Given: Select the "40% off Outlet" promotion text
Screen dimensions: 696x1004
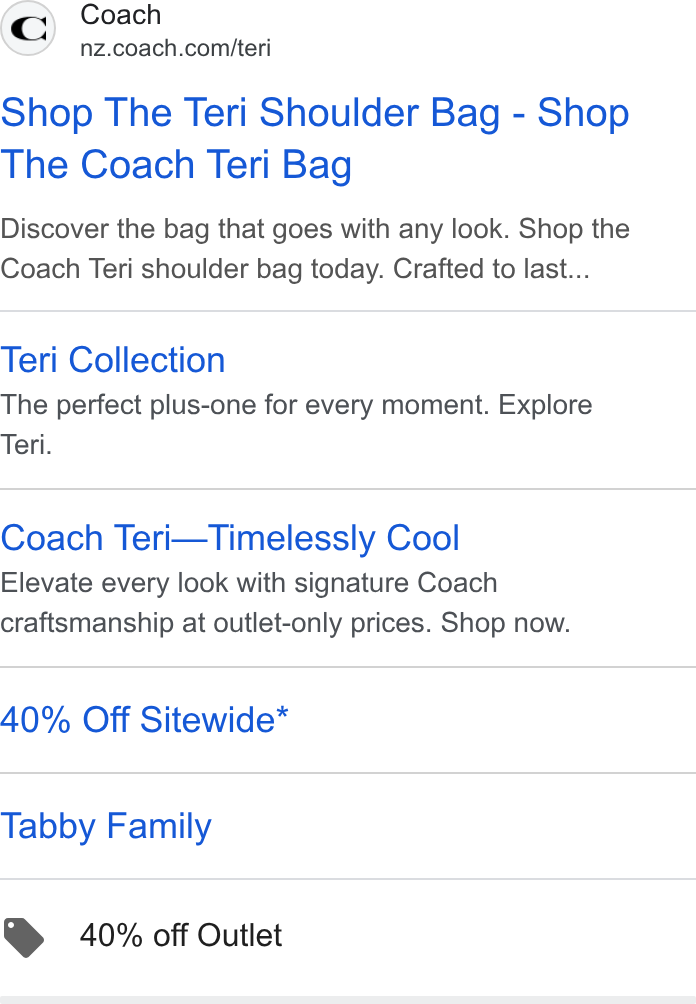Looking at the screenshot, I should [x=181, y=935].
